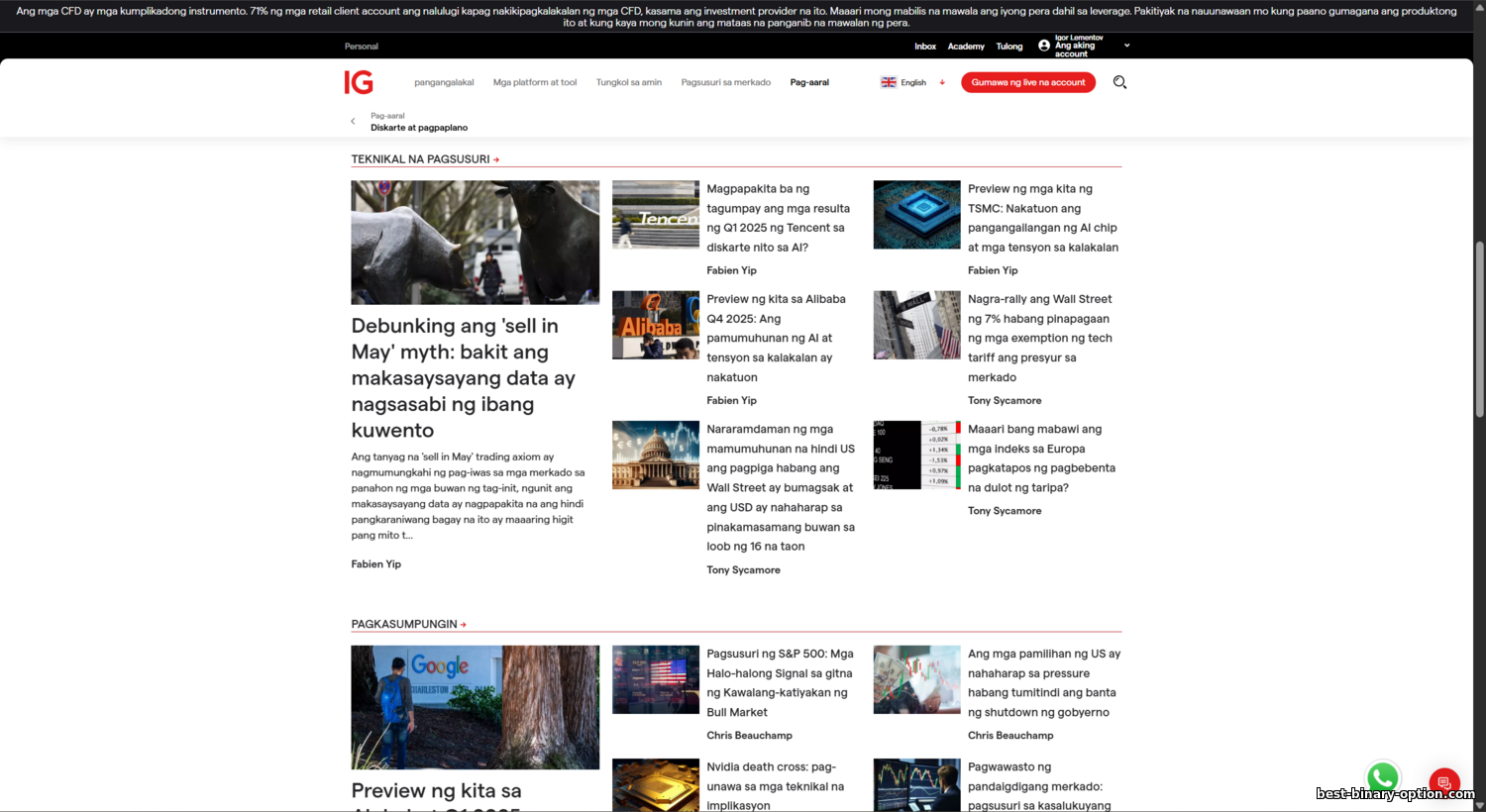
Task: Click the user profile avatar icon
Action: click(1044, 46)
